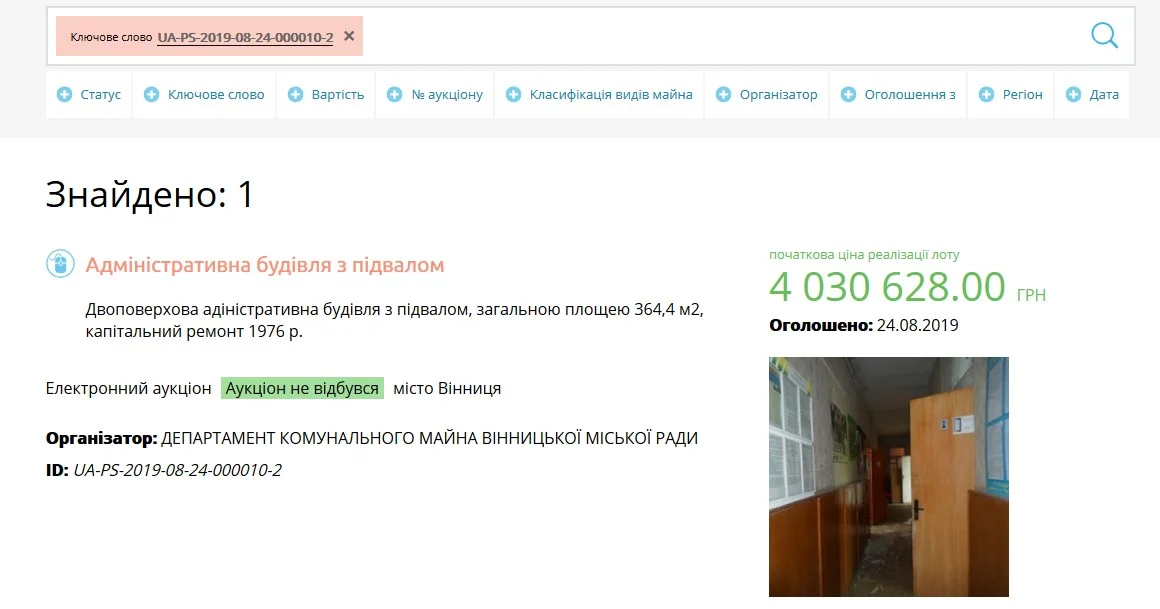This screenshot has height=609, width=1160.
Task: Click the ID value below organizer
Action: pyautogui.click(x=178, y=471)
